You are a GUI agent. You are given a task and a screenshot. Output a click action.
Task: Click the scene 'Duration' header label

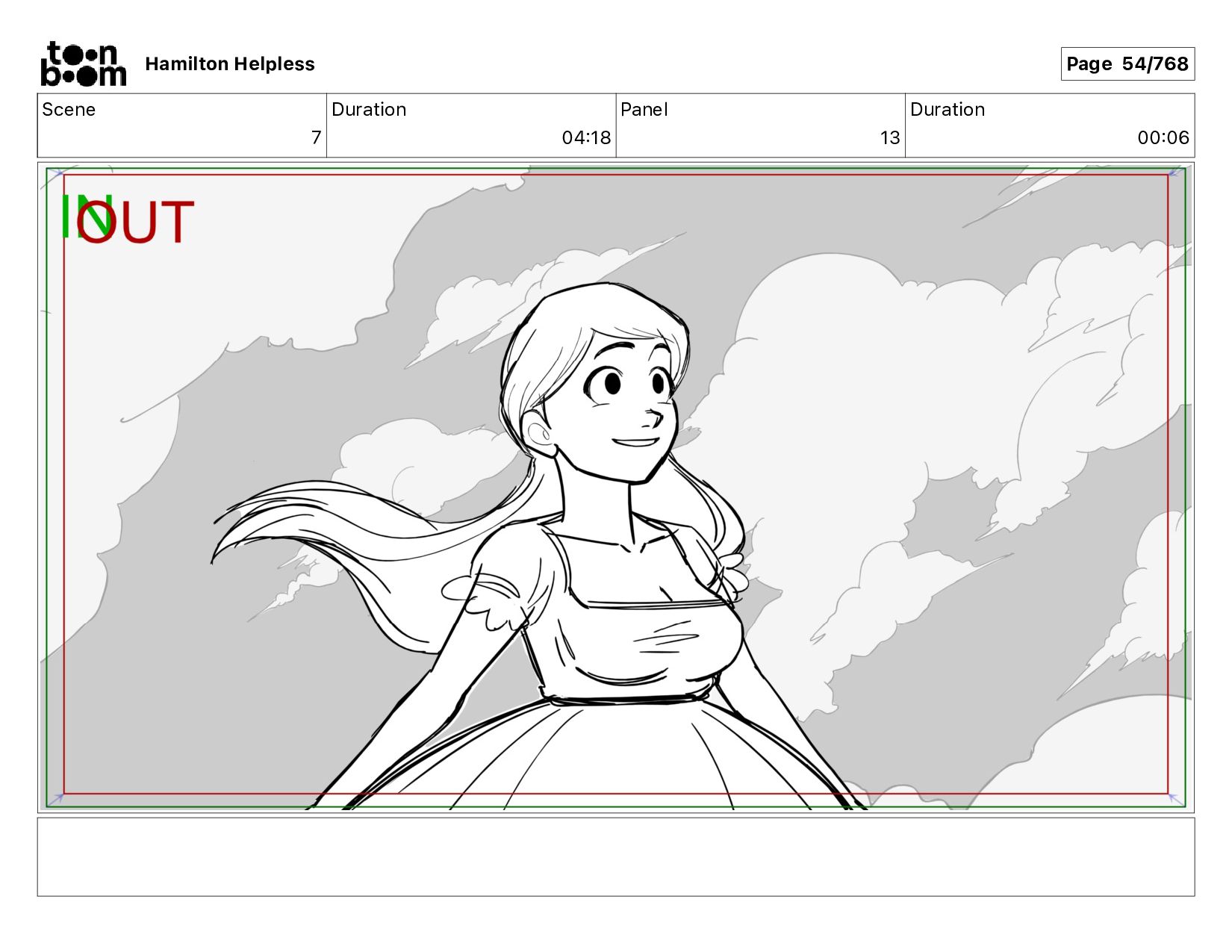369,110
